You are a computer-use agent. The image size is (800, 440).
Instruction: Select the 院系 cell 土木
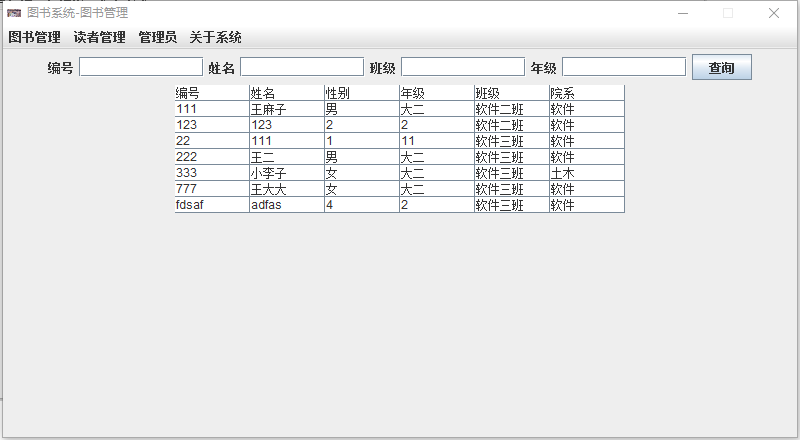pyautogui.click(x=587, y=173)
